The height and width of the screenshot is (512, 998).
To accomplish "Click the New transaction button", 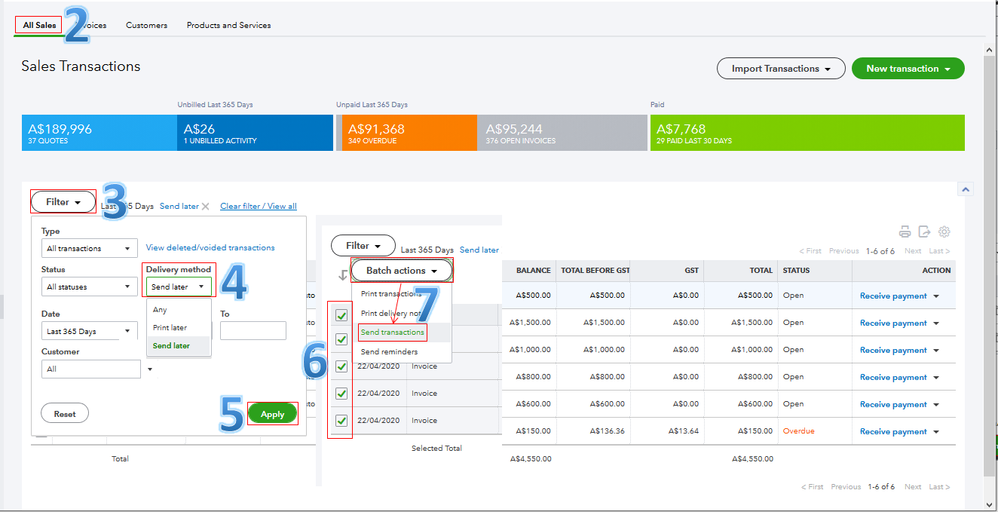I will click(x=908, y=69).
